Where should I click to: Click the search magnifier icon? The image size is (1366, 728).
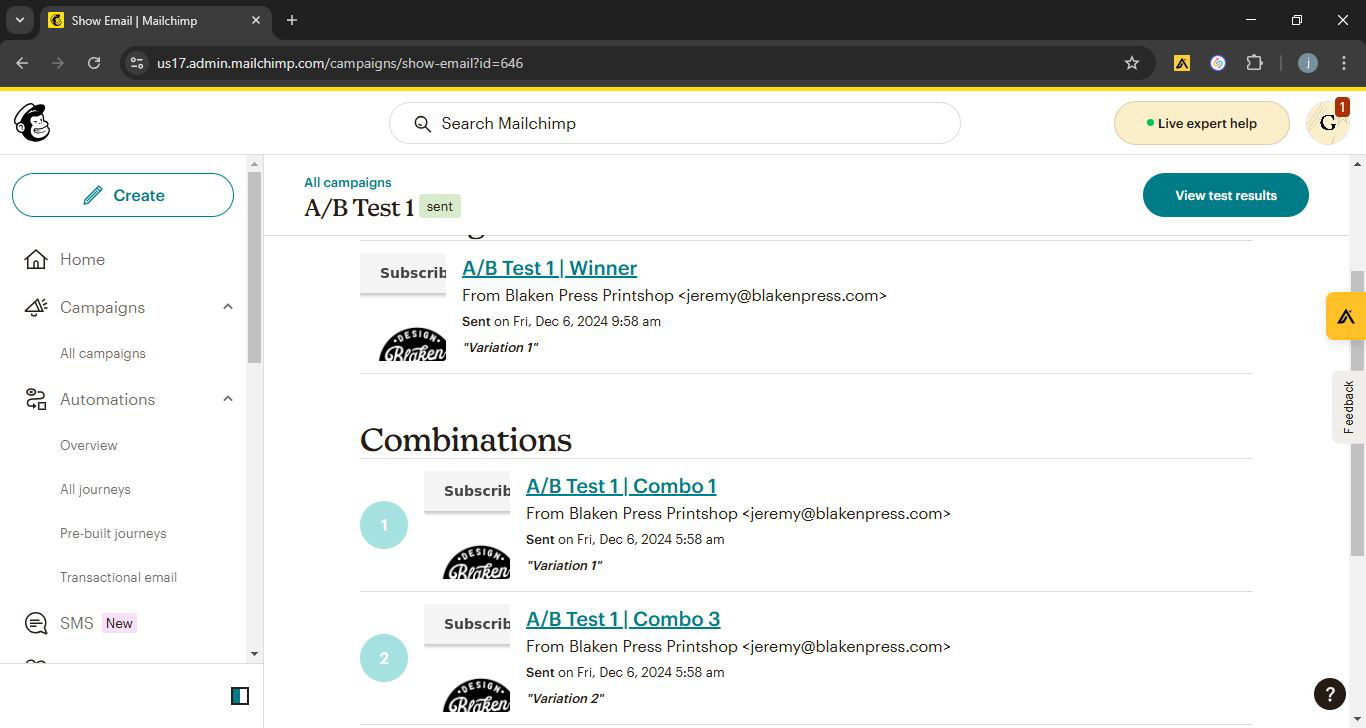point(423,124)
